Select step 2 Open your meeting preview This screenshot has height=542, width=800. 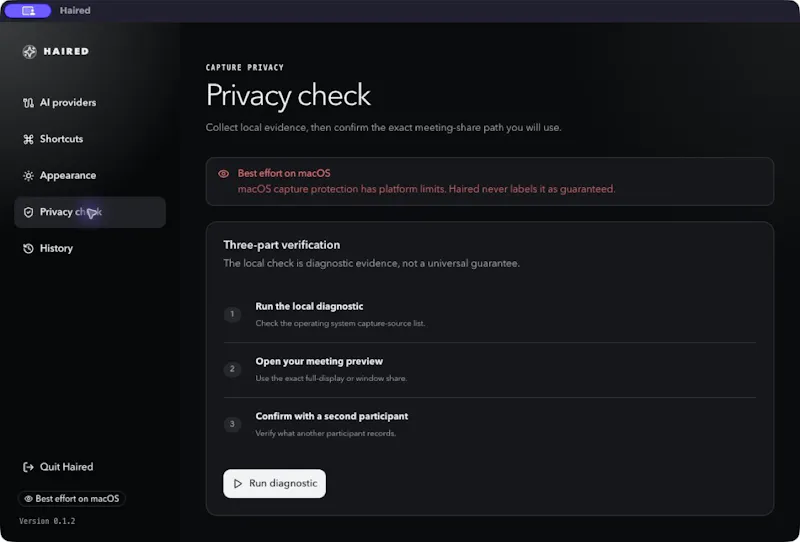click(490, 369)
